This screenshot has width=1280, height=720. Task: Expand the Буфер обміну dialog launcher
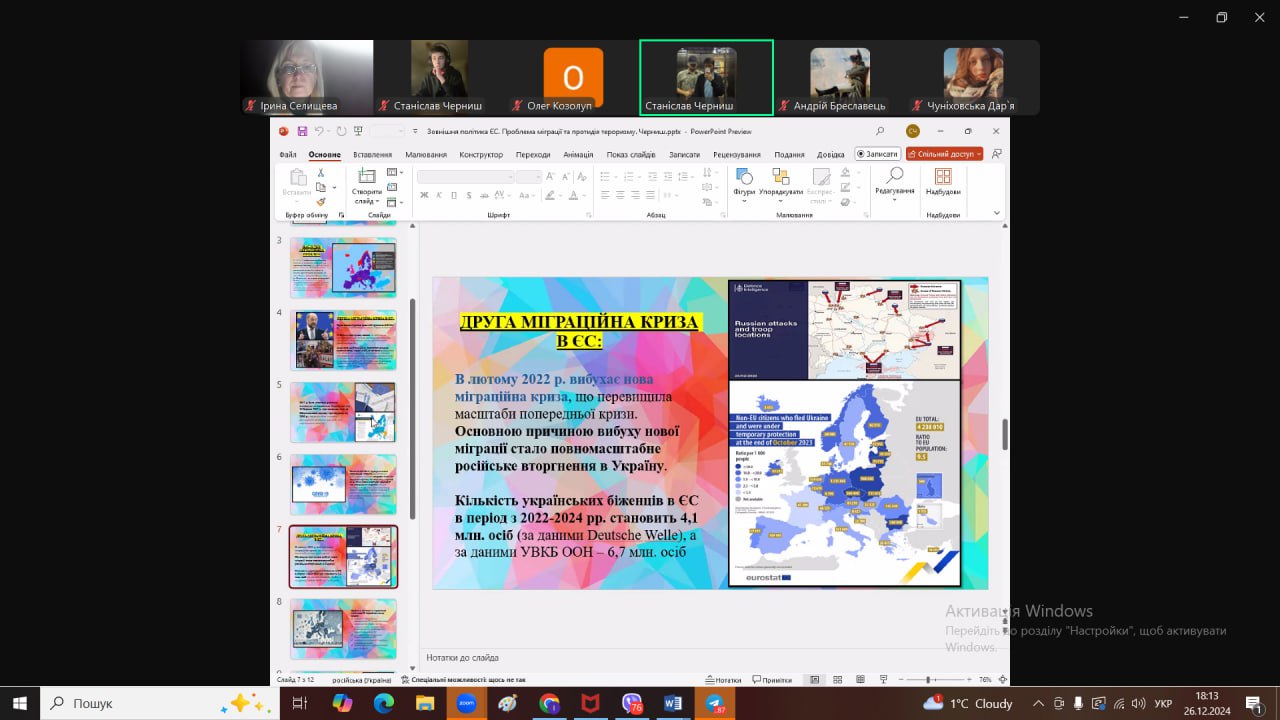[341, 215]
